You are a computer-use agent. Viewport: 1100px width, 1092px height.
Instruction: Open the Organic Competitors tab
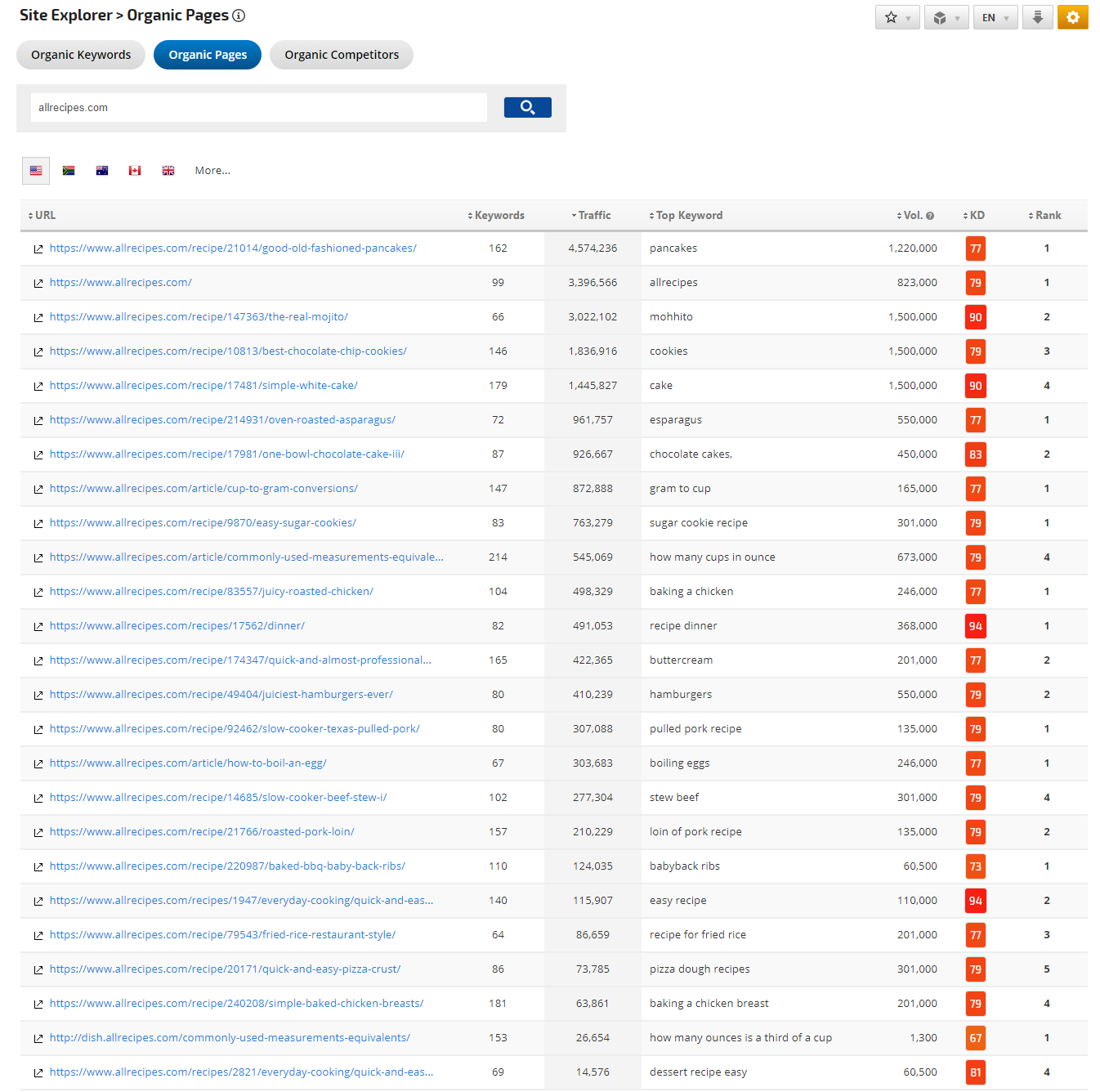[342, 55]
